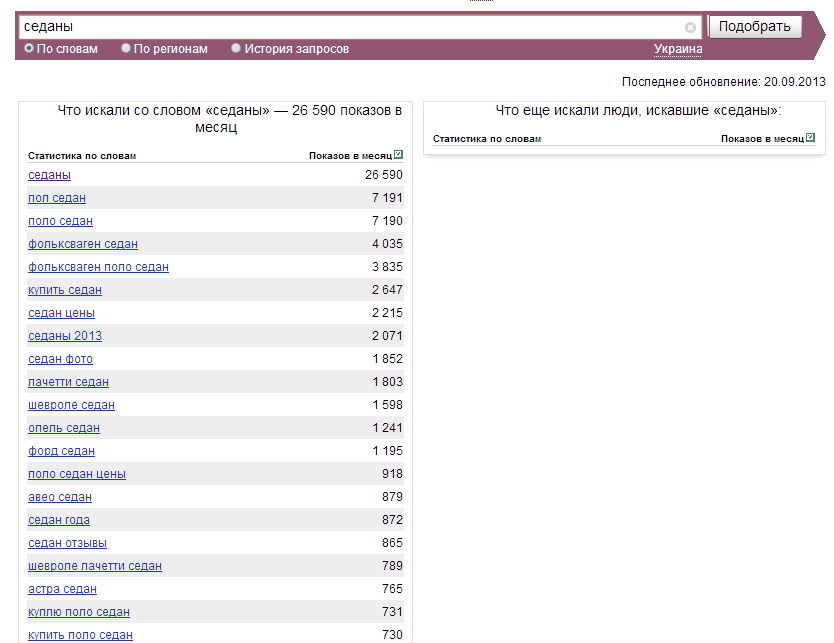The height and width of the screenshot is (643, 834).
Task: Open the 'куплю поло седан' link
Action: point(79,612)
